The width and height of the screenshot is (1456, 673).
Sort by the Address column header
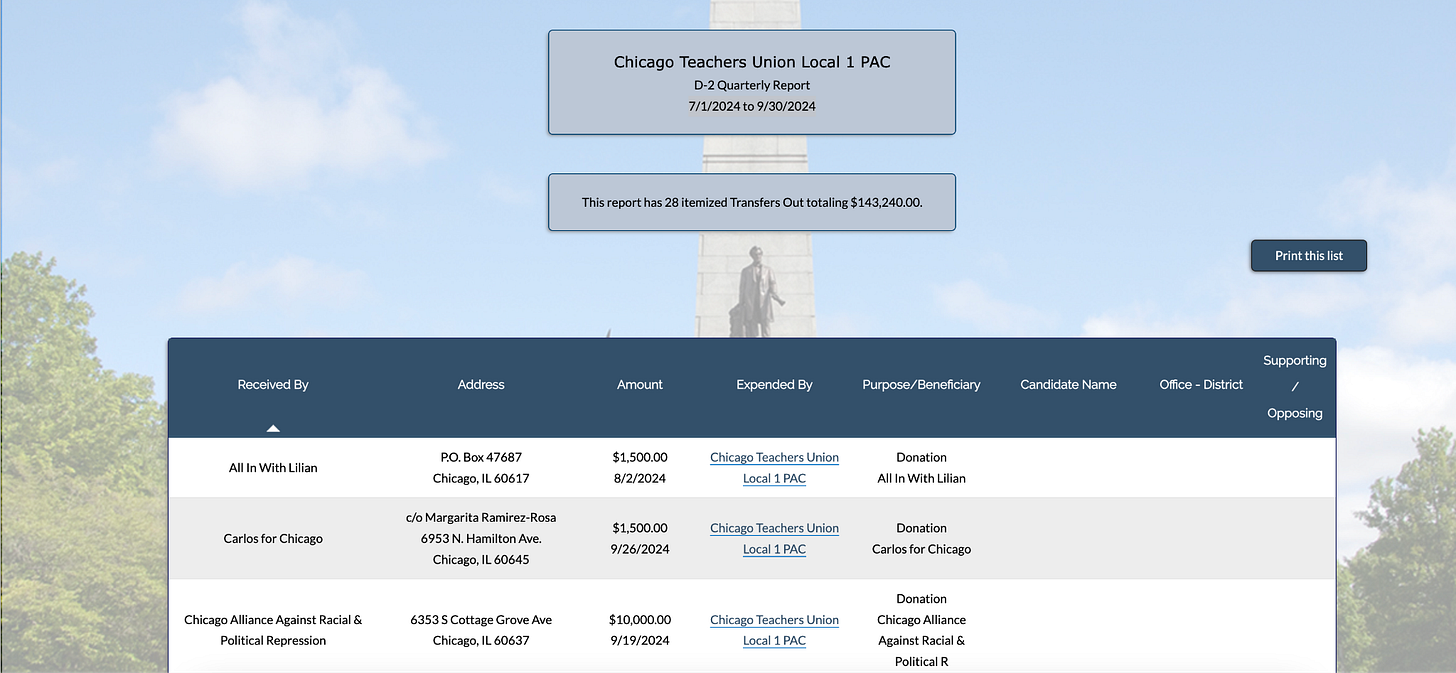[481, 385]
